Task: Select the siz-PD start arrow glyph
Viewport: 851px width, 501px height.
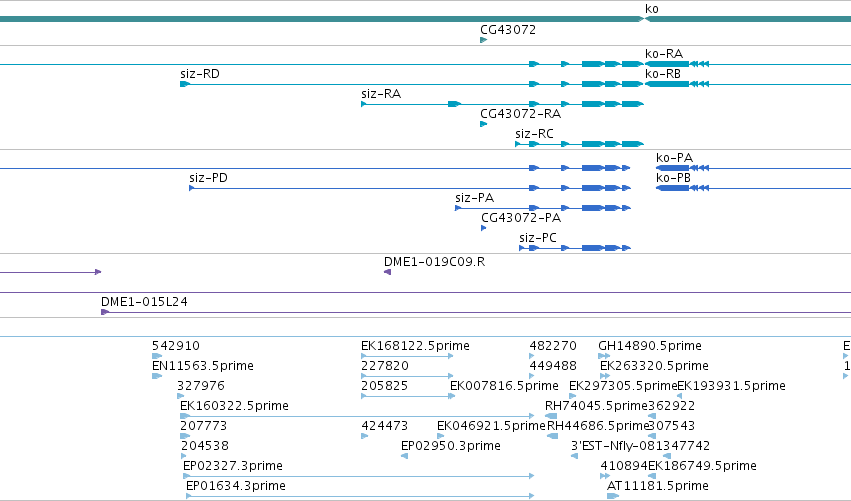Action: pyautogui.click(x=192, y=188)
